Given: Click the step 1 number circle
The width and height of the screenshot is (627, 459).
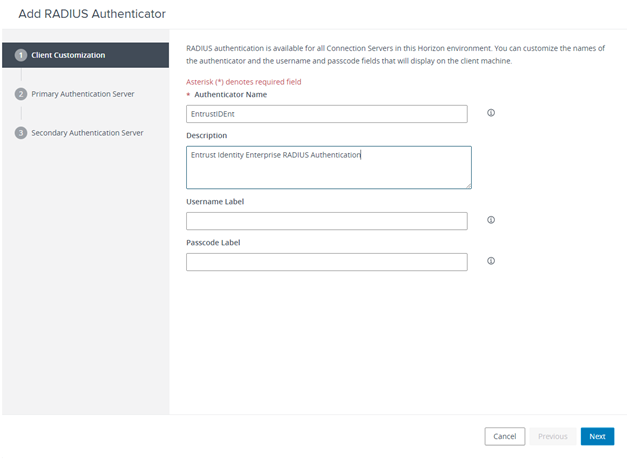Looking at the screenshot, I should pos(20,55).
